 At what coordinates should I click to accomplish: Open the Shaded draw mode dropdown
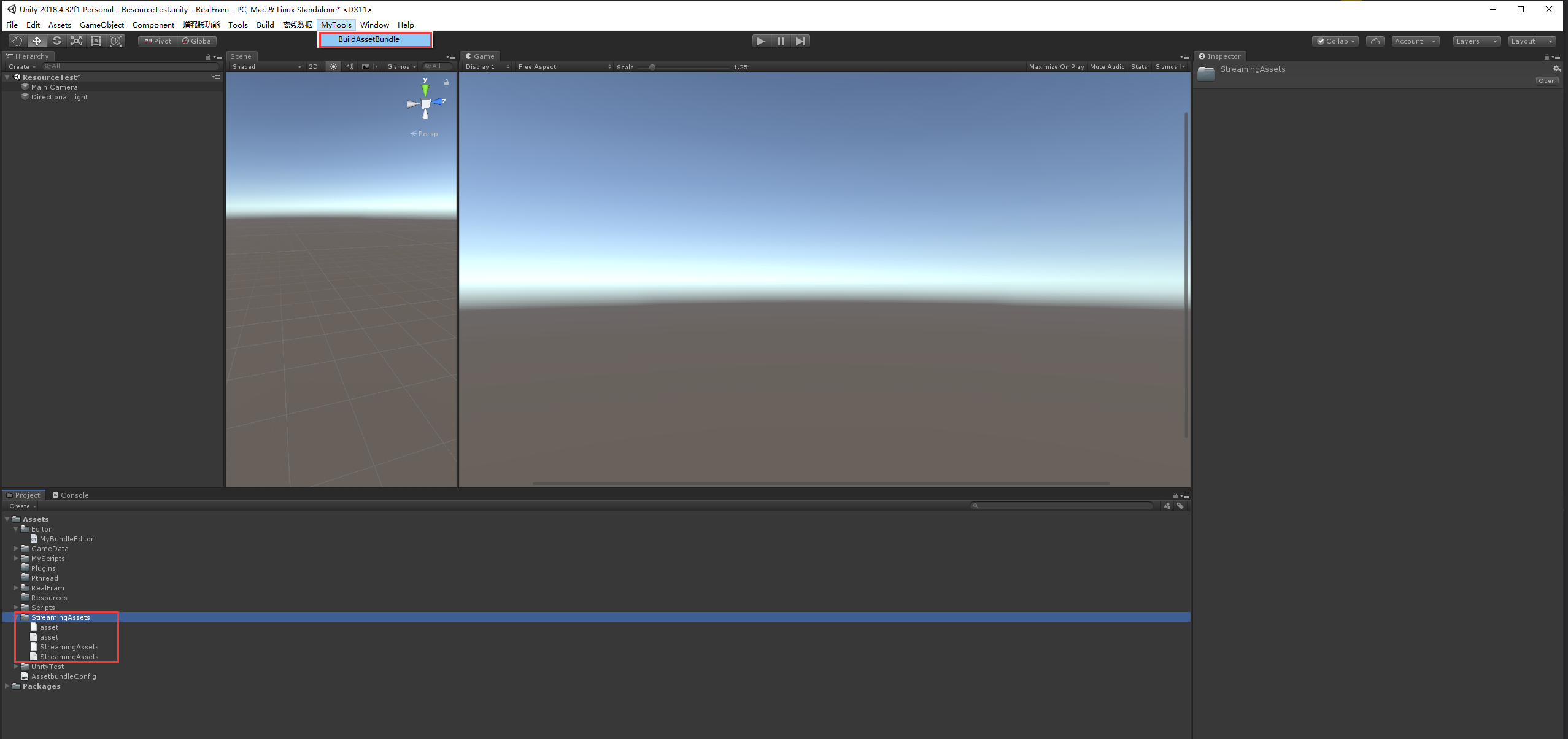[266, 66]
